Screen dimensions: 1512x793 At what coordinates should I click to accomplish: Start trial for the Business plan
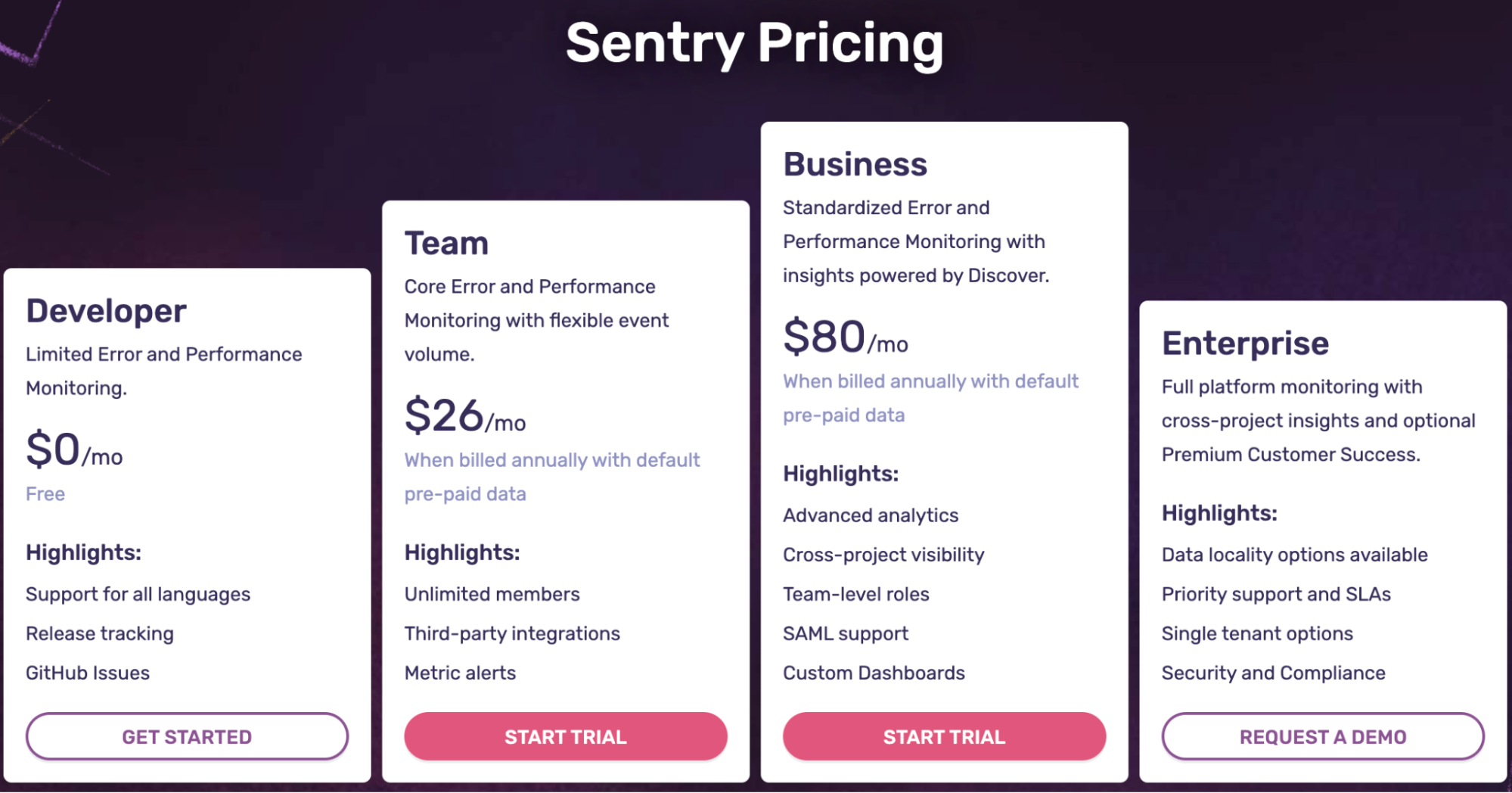(x=943, y=735)
